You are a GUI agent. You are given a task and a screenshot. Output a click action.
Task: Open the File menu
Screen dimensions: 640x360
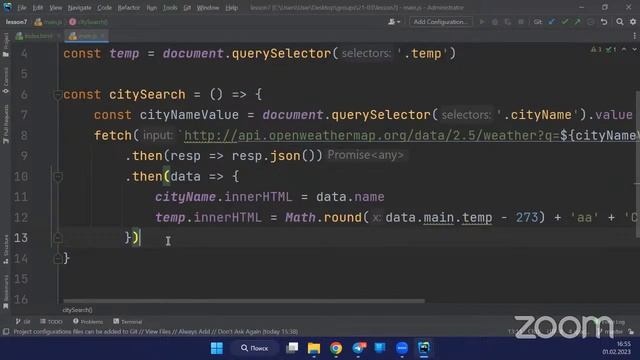tap(22, 8)
